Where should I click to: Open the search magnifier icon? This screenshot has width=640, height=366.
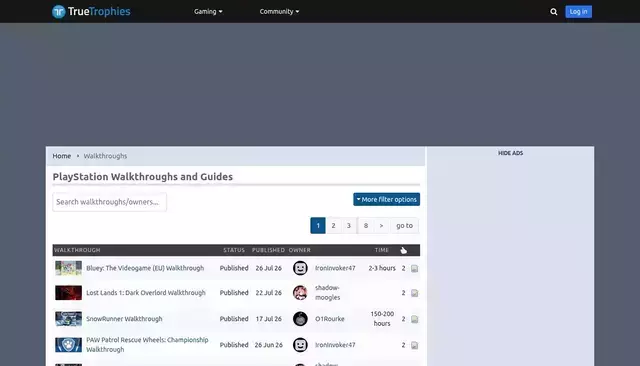point(553,12)
